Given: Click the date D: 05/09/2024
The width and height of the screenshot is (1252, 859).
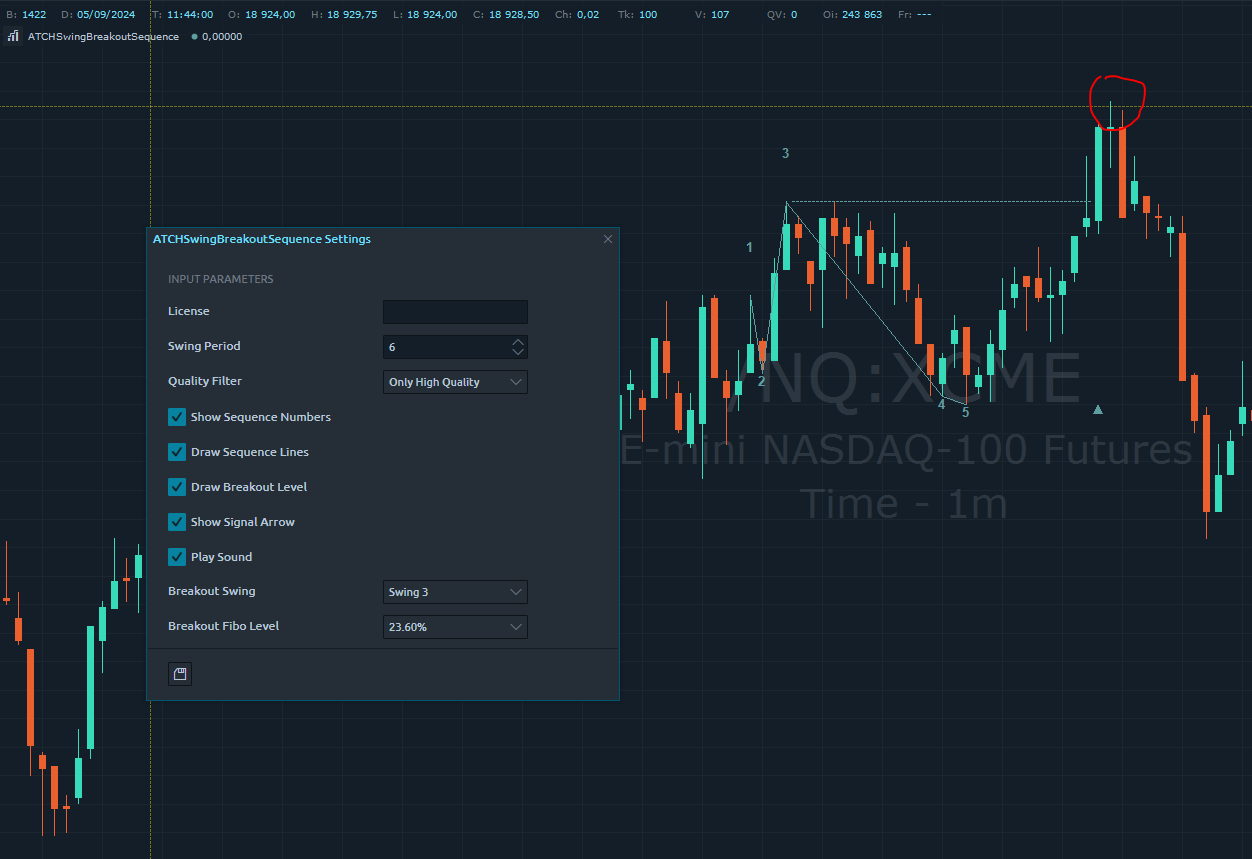Looking at the screenshot, I should click(97, 14).
